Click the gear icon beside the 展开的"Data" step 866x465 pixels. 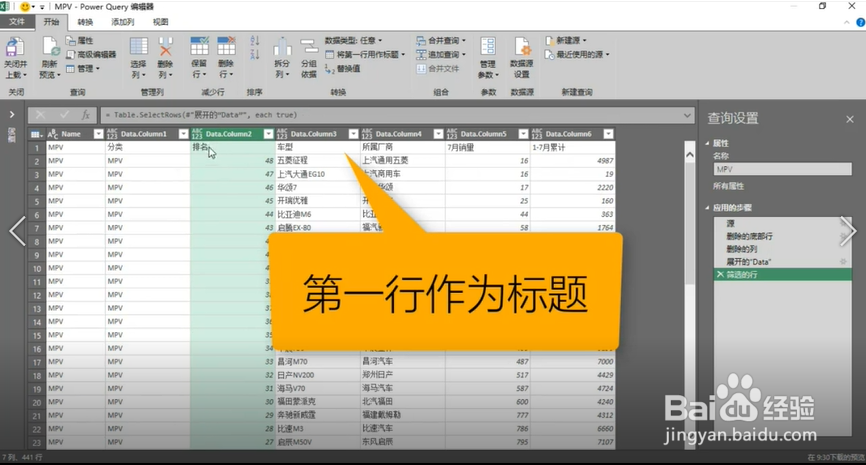843,262
